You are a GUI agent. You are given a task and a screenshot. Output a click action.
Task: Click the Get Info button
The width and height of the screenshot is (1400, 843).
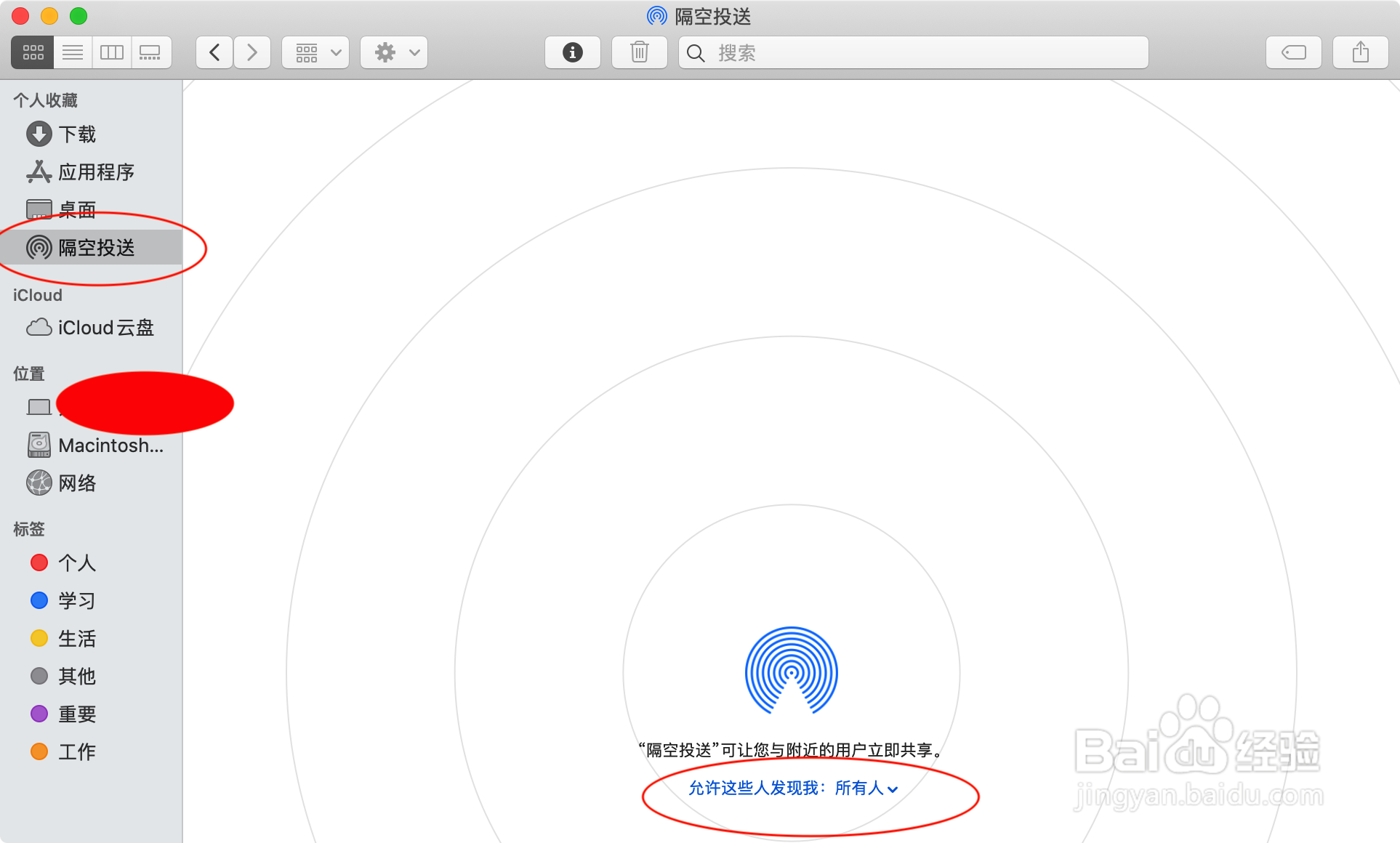(x=573, y=52)
